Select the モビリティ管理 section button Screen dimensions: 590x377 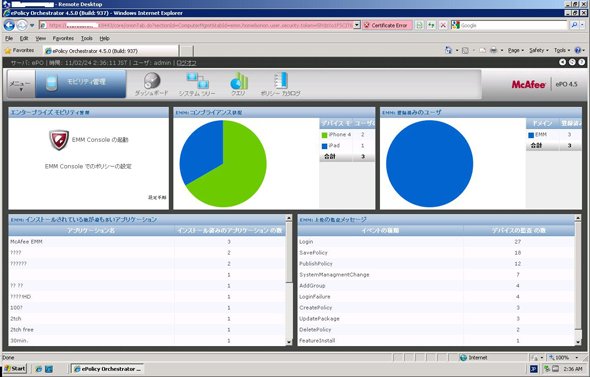click(x=81, y=83)
